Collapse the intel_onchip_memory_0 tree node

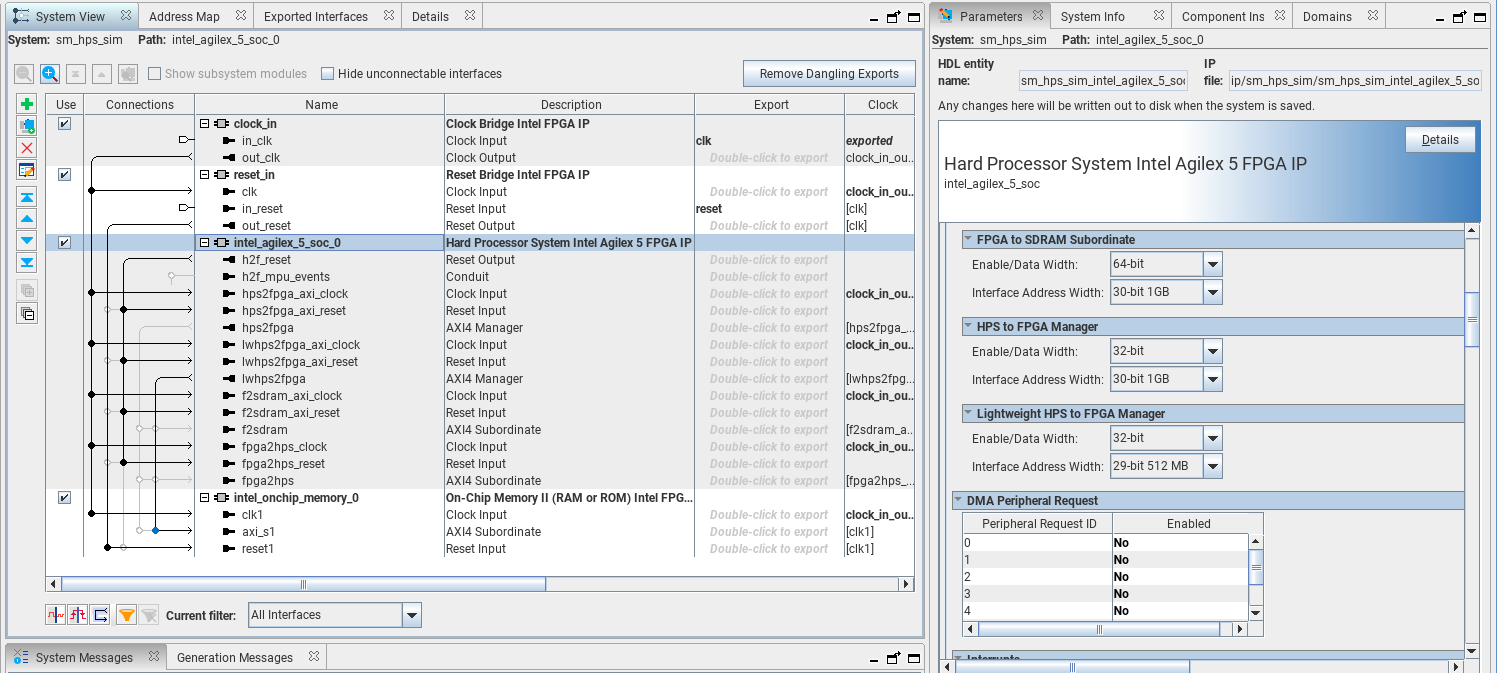tap(205, 498)
